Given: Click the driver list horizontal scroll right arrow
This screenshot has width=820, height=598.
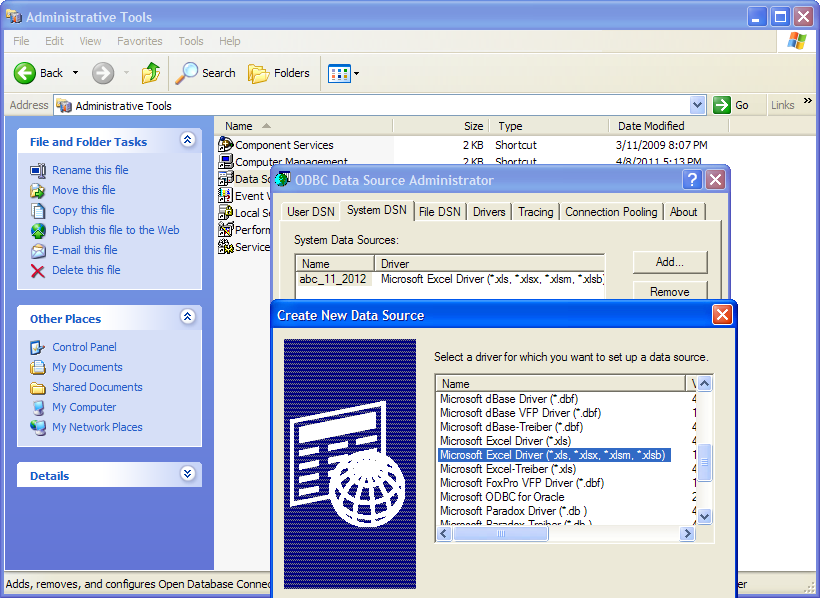Looking at the screenshot, I should [687, 534].
